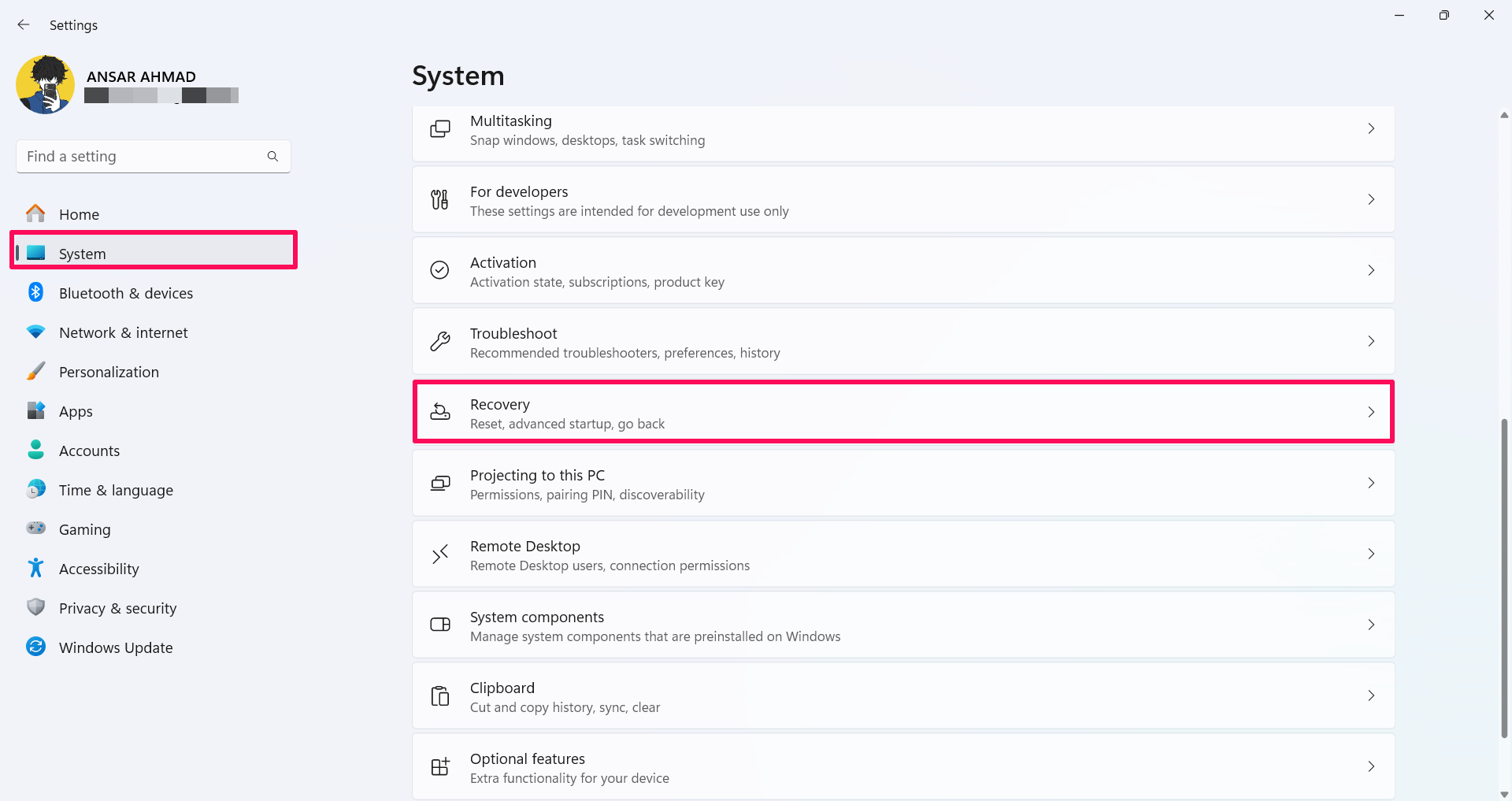Open Personalization settings label
Screen dimensions: 1512x801
coord(109,372)
